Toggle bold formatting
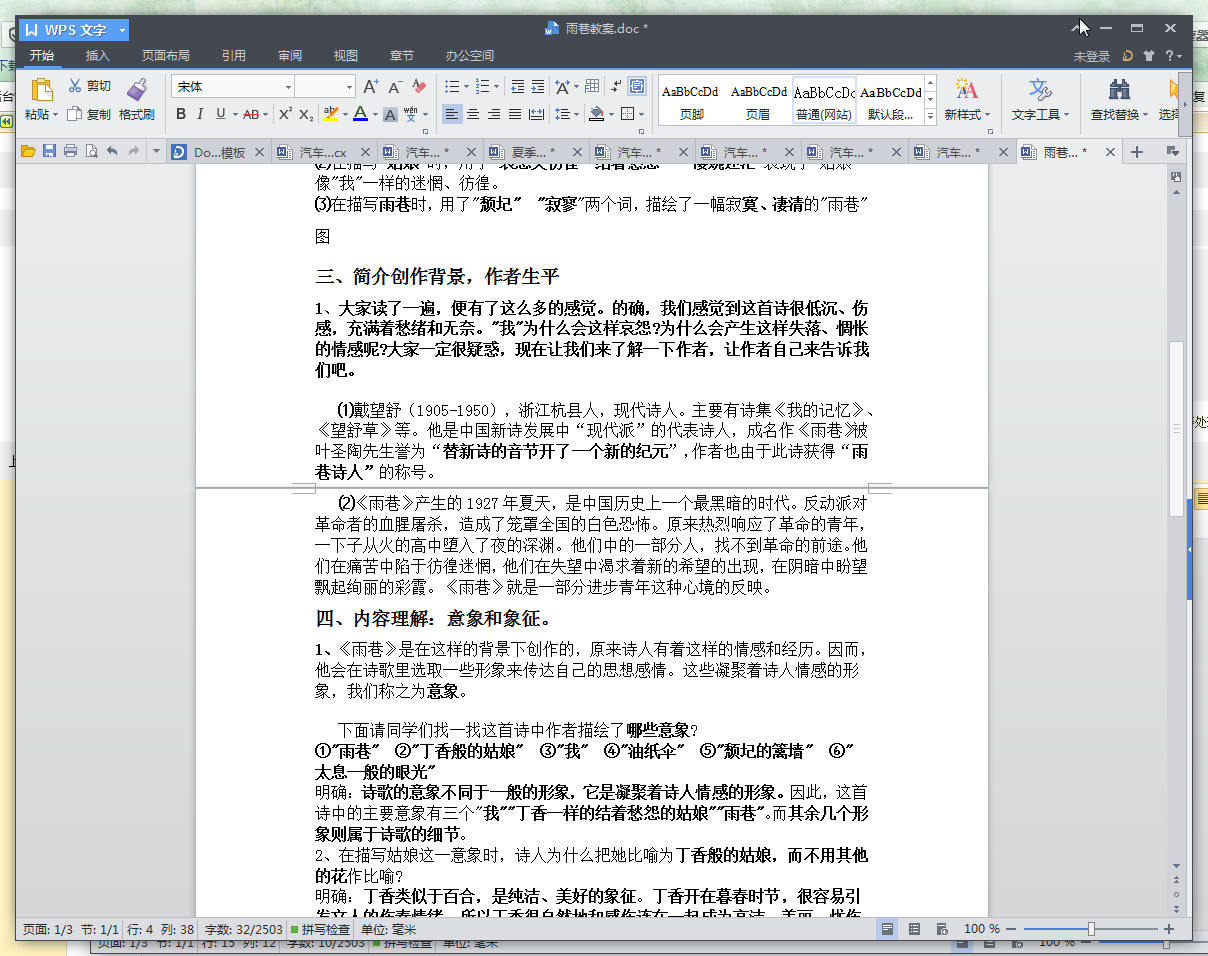The height and width of the screenshot is (956, 1208). [181, 114]
